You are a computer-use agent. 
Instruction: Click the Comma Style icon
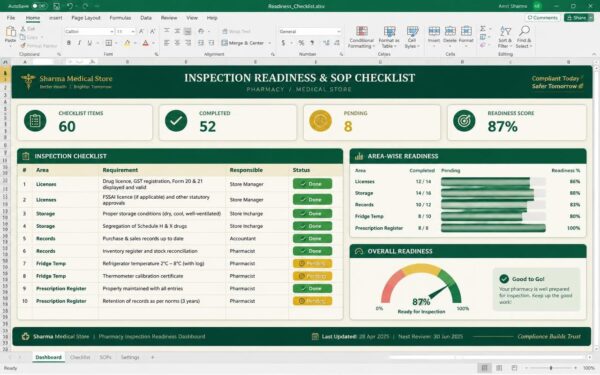tap(312, 43)
